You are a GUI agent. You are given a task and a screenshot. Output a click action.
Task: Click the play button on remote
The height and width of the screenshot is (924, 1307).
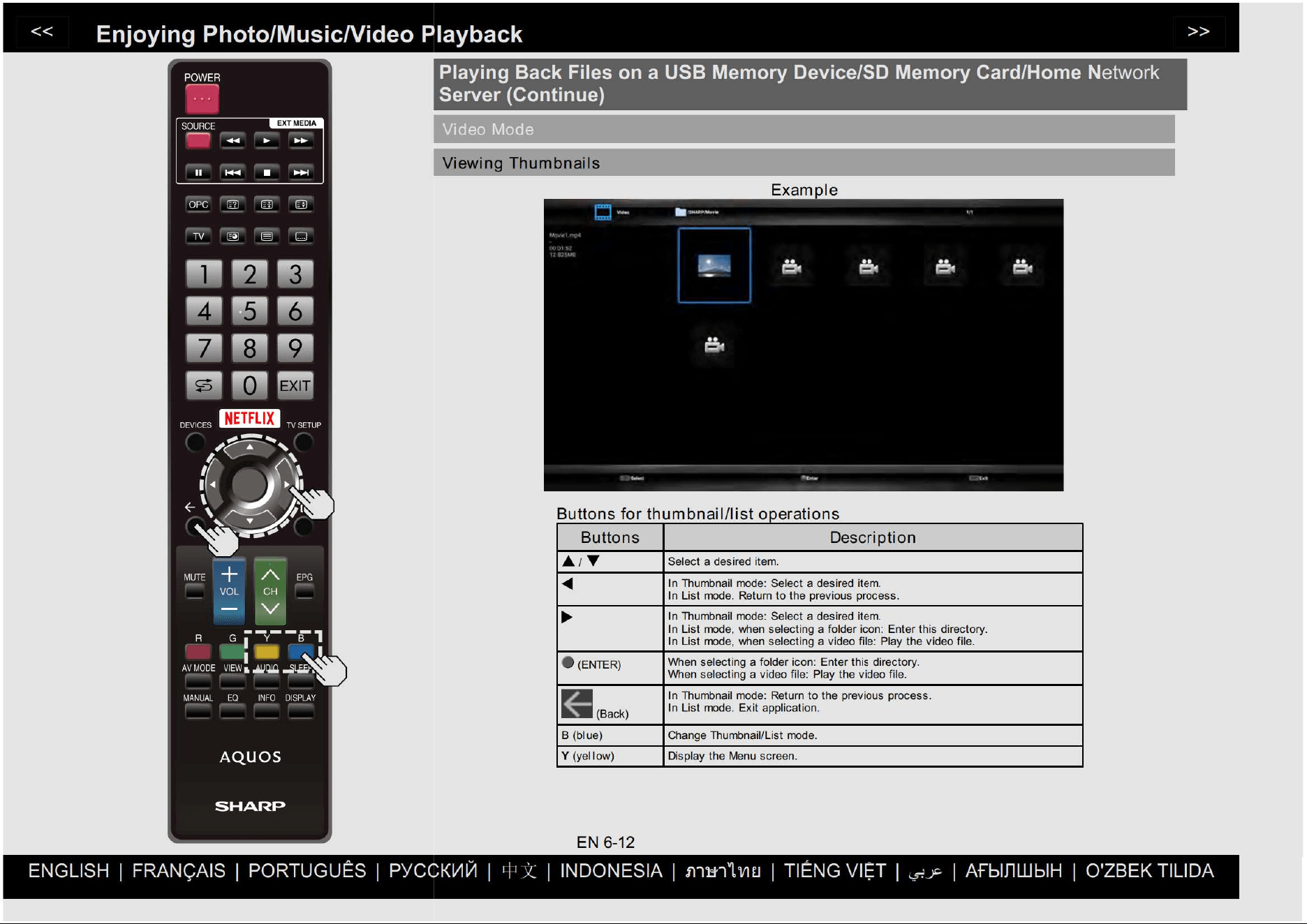(267, 140)
